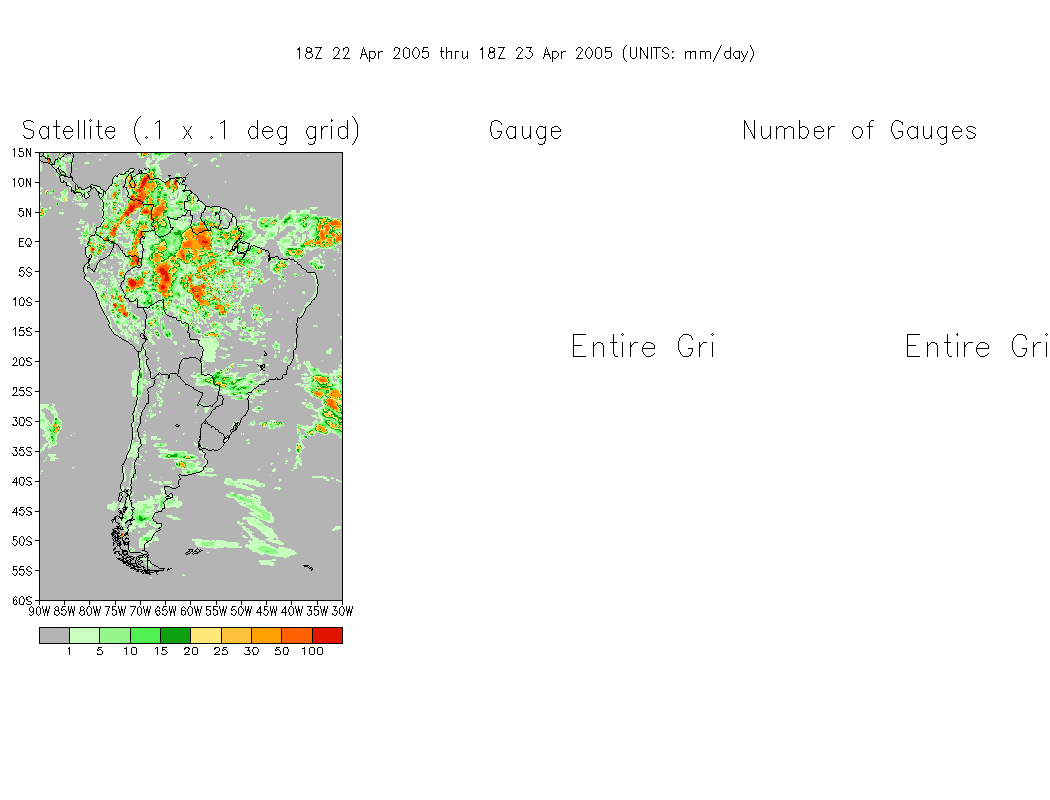Click the date range title text

click(x=525, y=54)
